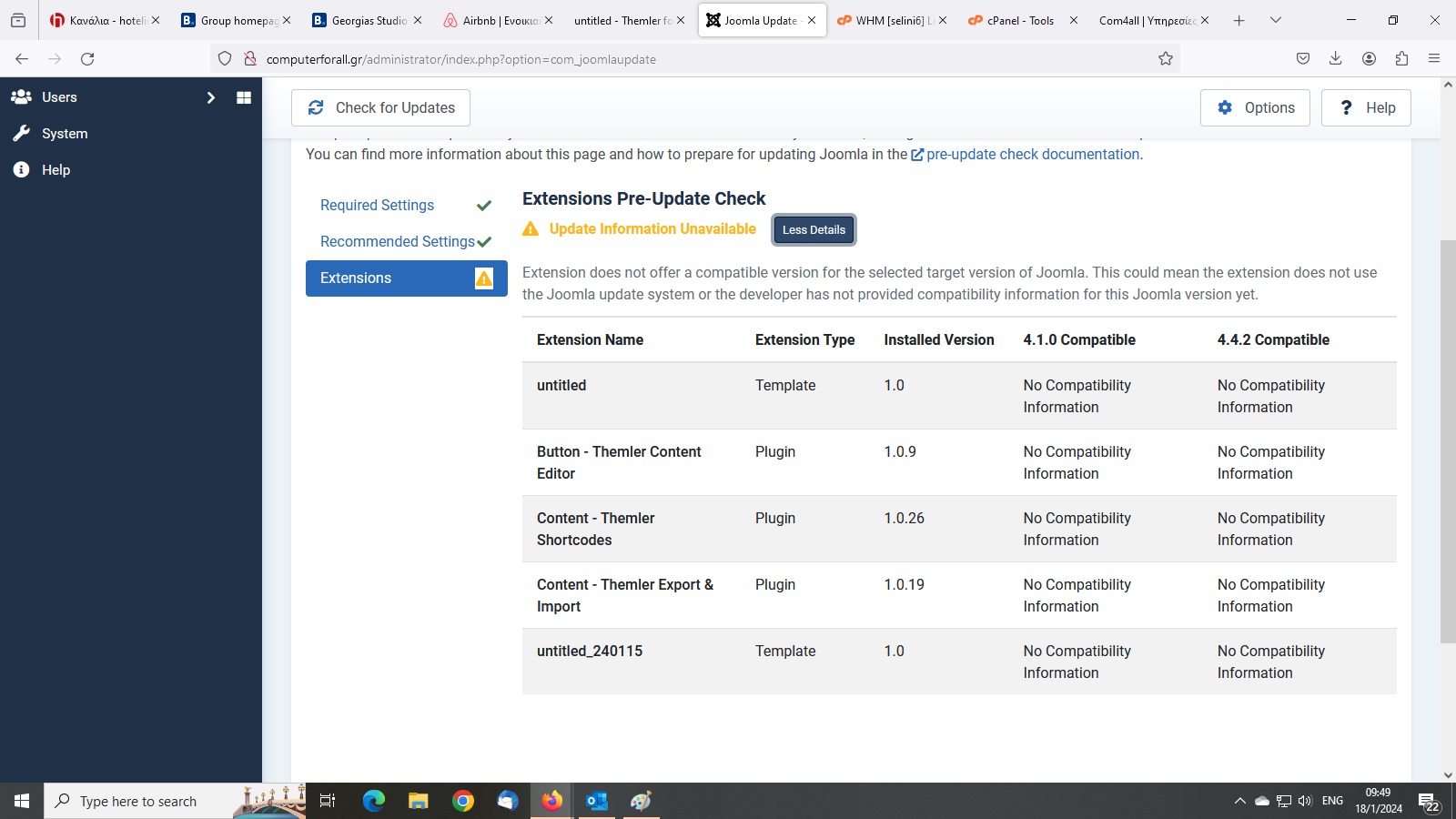The height and width of the screenshot is (819, 1456).
Task: Click installed version '1.0.26' cell
Action: click(x=904, y=519)
